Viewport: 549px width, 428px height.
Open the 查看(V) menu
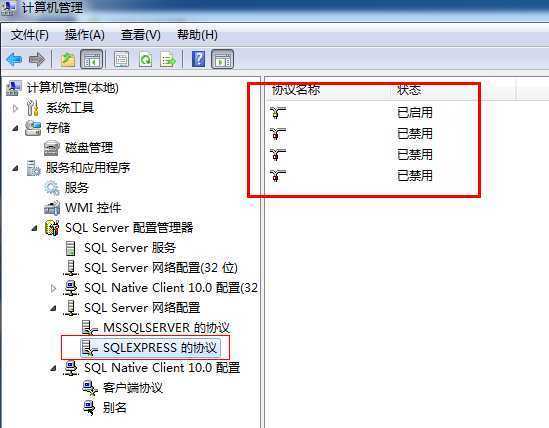(x=140, y=35)
